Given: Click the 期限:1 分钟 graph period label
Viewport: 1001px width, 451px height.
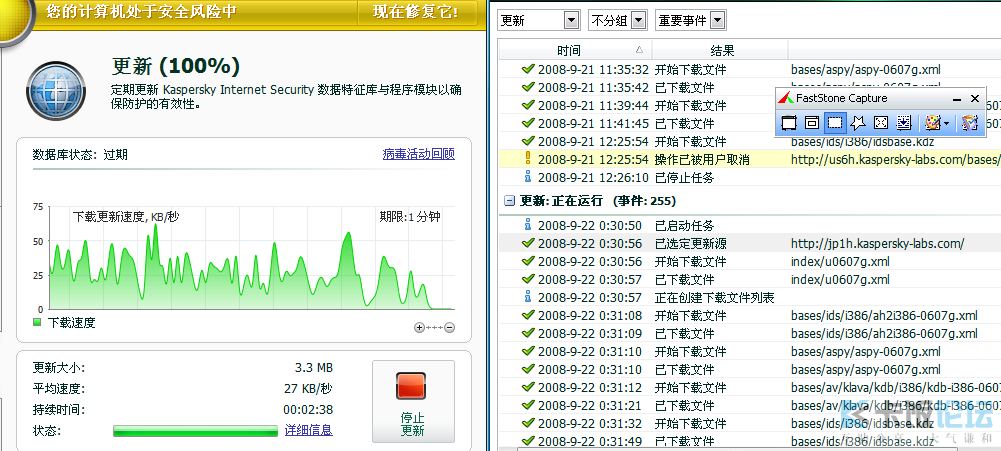Looking at the screenshot, I should [x=410, y=217].
